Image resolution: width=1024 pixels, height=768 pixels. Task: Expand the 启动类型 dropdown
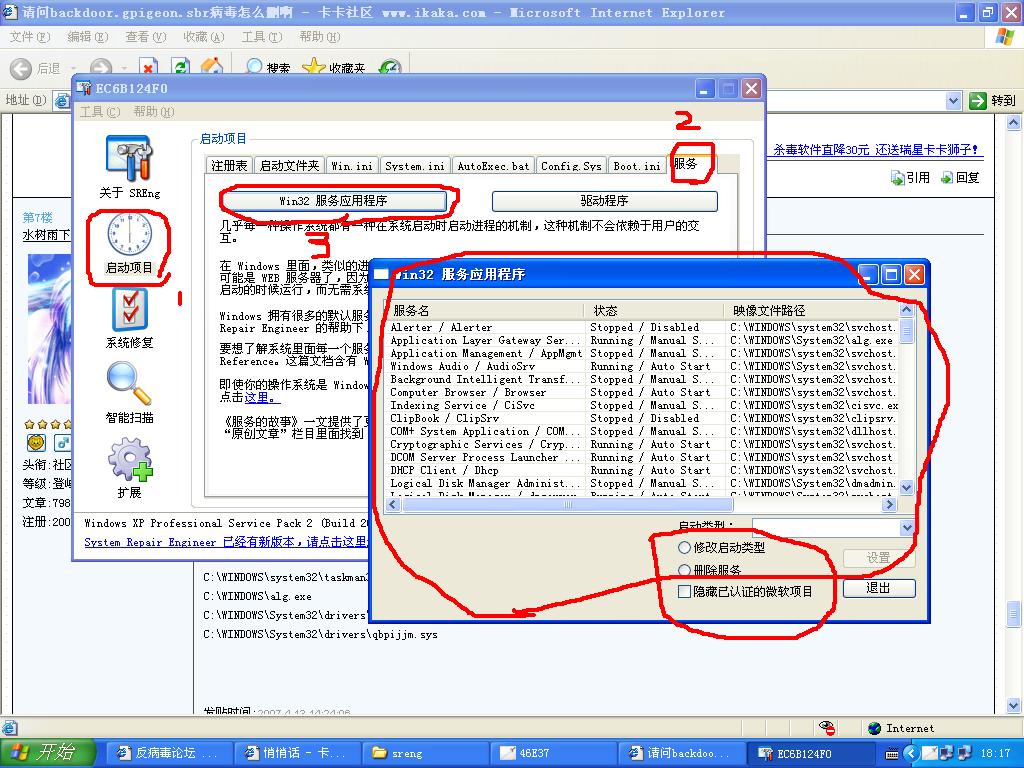[x=906, y=527]
